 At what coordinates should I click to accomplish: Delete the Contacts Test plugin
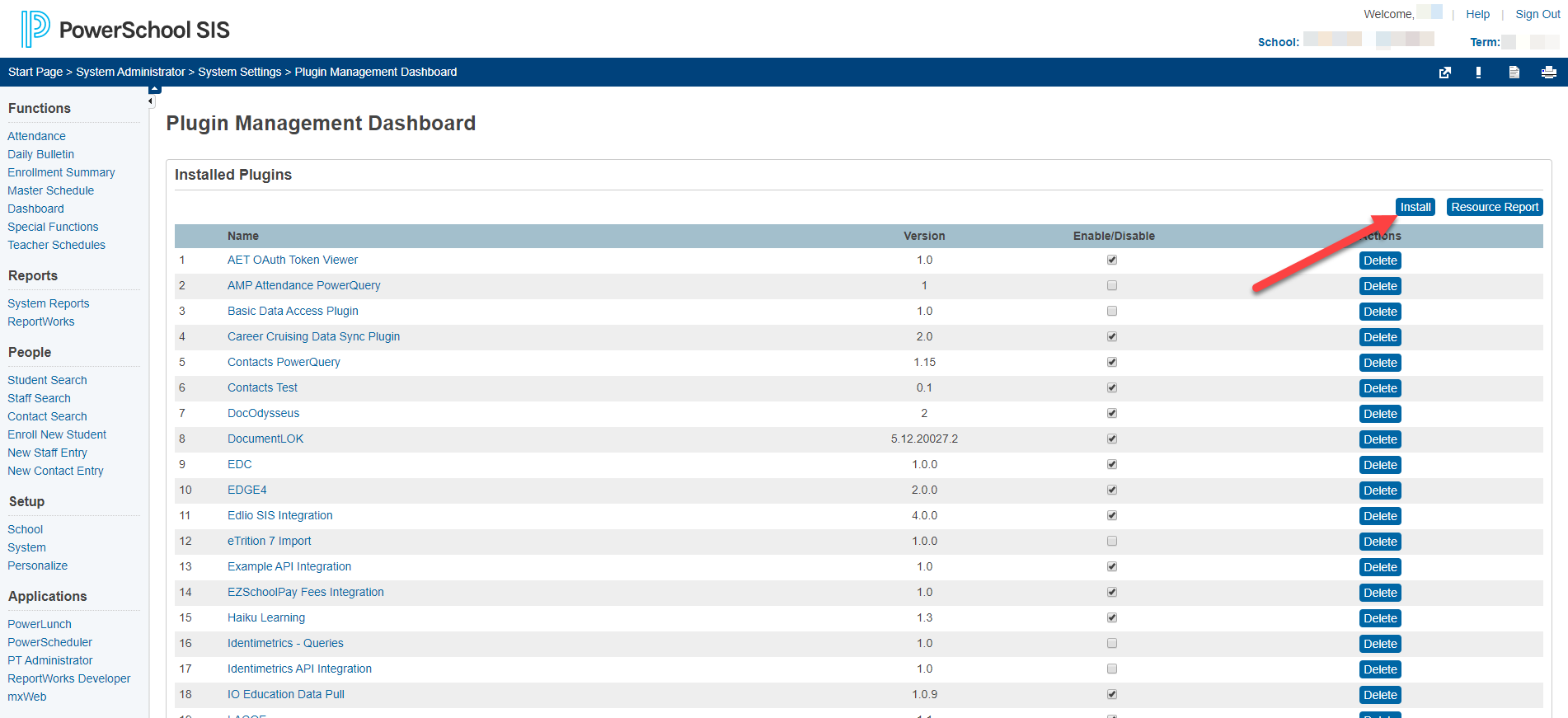pos(1380,388)
